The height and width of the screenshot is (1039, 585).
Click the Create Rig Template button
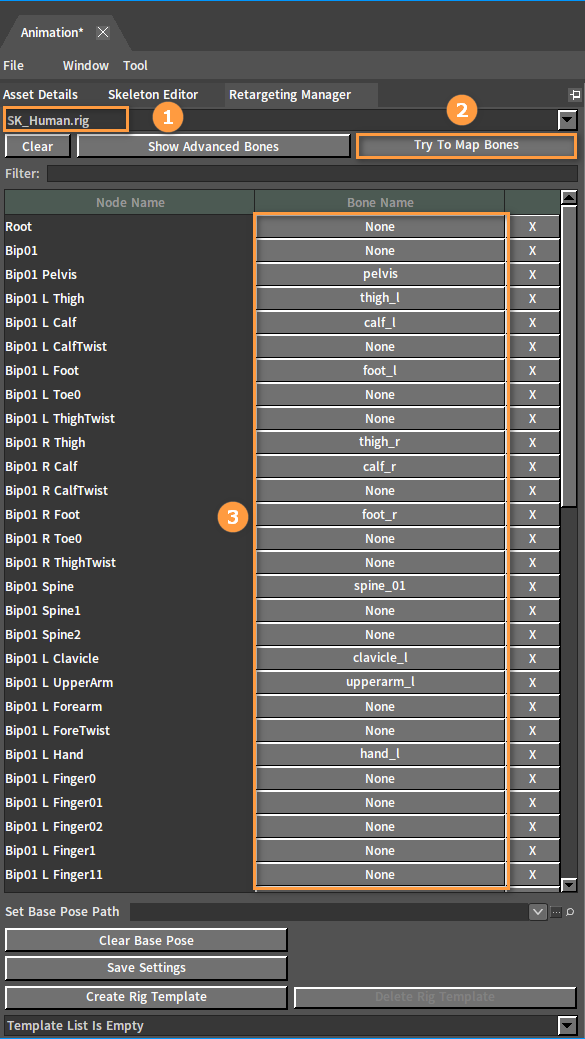pos(146,997)
